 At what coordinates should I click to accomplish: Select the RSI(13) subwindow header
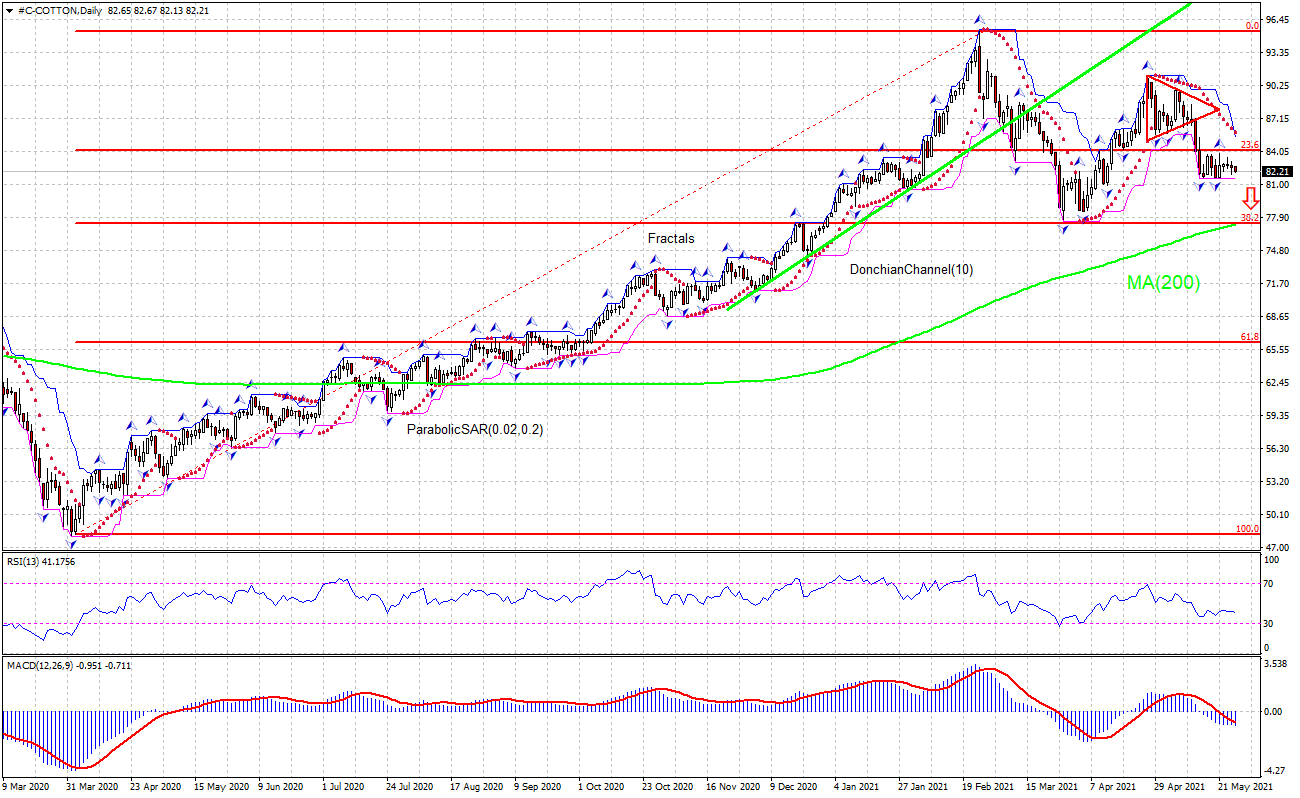[40, 562]
